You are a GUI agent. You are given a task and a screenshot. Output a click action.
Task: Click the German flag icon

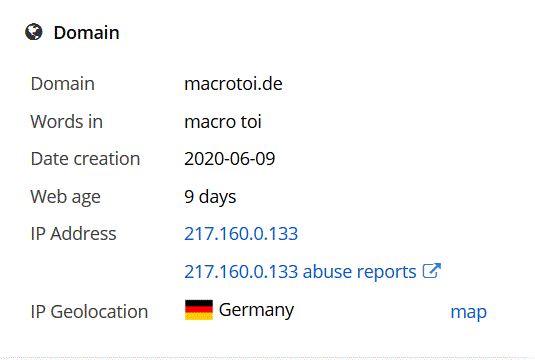[199, 310]
